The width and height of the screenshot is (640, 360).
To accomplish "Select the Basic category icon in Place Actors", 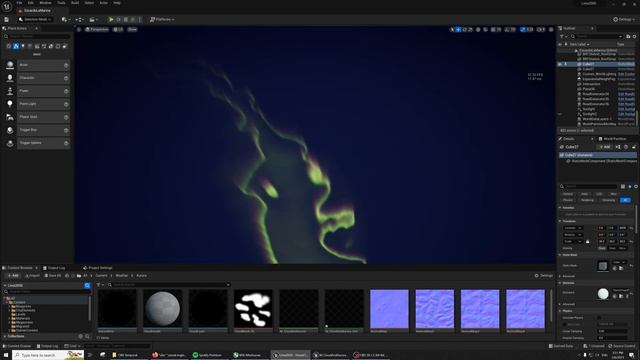I will (x=16, y=46).
